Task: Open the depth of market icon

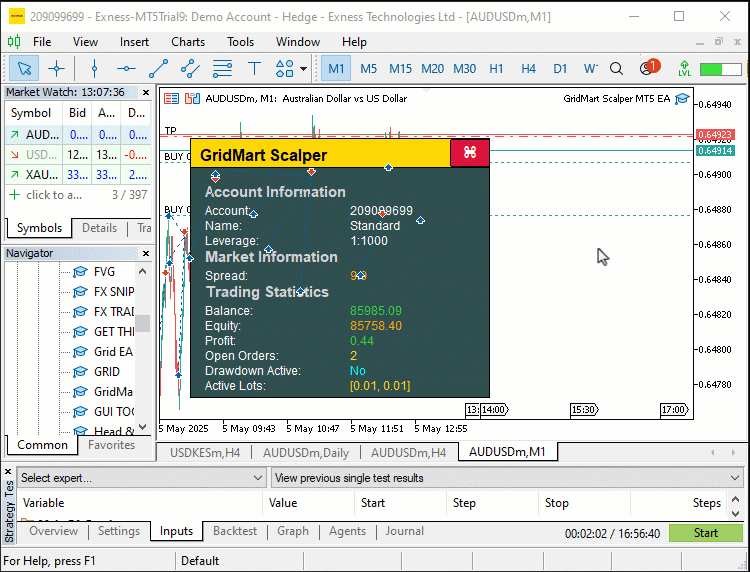Action: 171,99
